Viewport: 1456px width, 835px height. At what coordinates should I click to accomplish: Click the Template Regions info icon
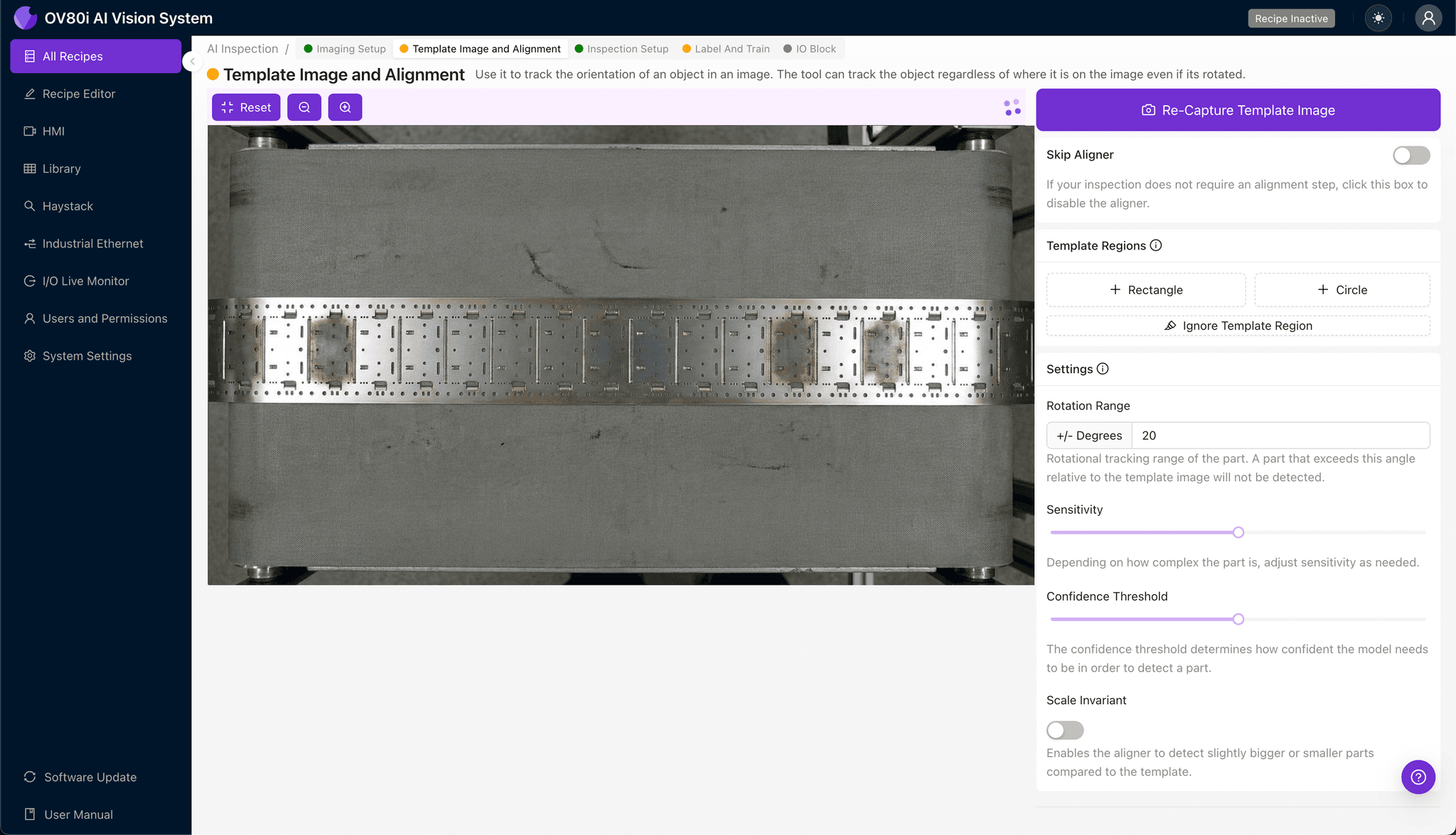[x=1156, y=245]
